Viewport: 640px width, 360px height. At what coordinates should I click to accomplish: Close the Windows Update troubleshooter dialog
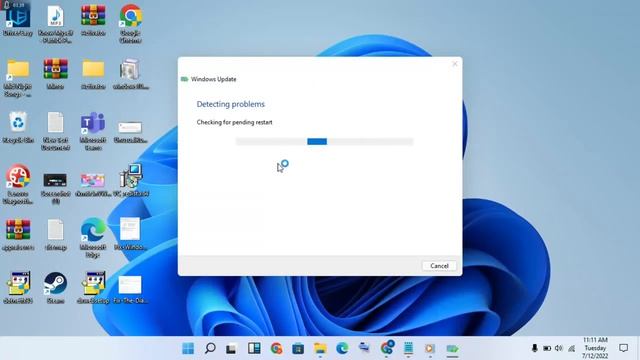point(454,64)
